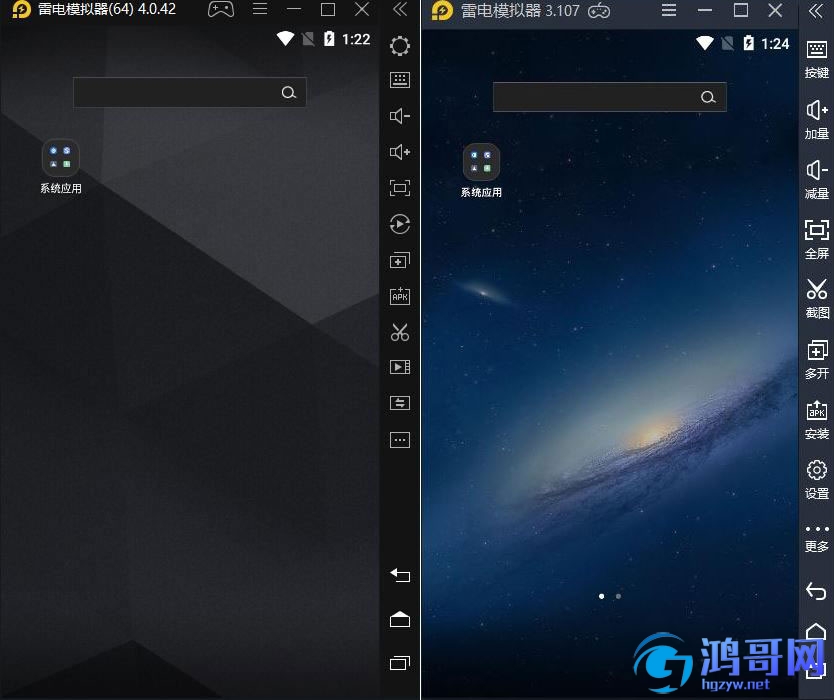Click search box in 3.107 emulator
Image resolution: width=834 pixels, height=700 pixels.
(610, 97)
